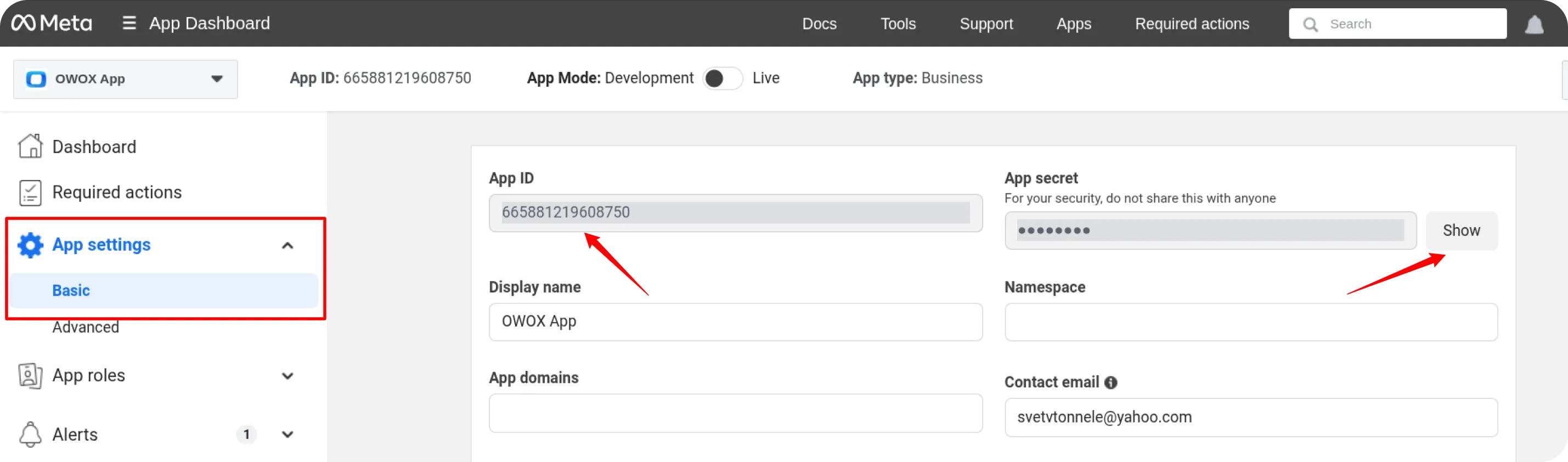Expand the App roles section chevron

tap(287, 376)
